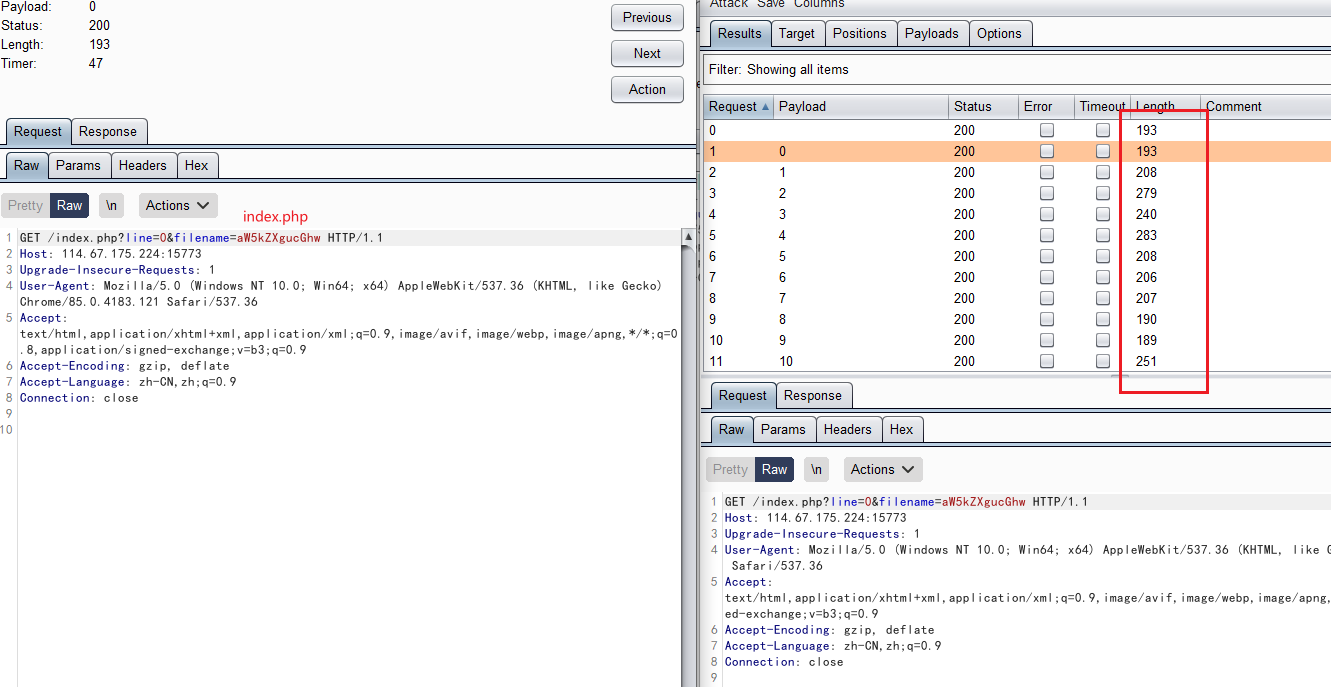The image size is (1331, 687).
Task: Open Headers tab in left message viewer
Action: pos(143,165)
